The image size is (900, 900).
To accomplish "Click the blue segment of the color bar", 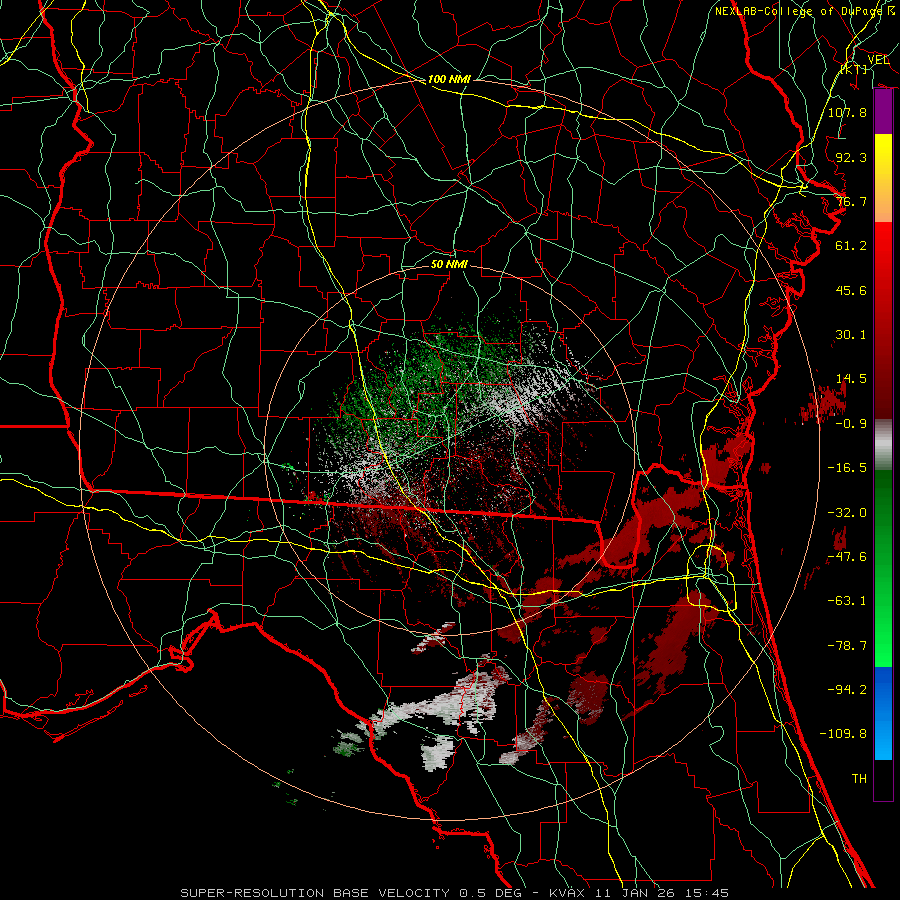I will [x=883, y=713].
